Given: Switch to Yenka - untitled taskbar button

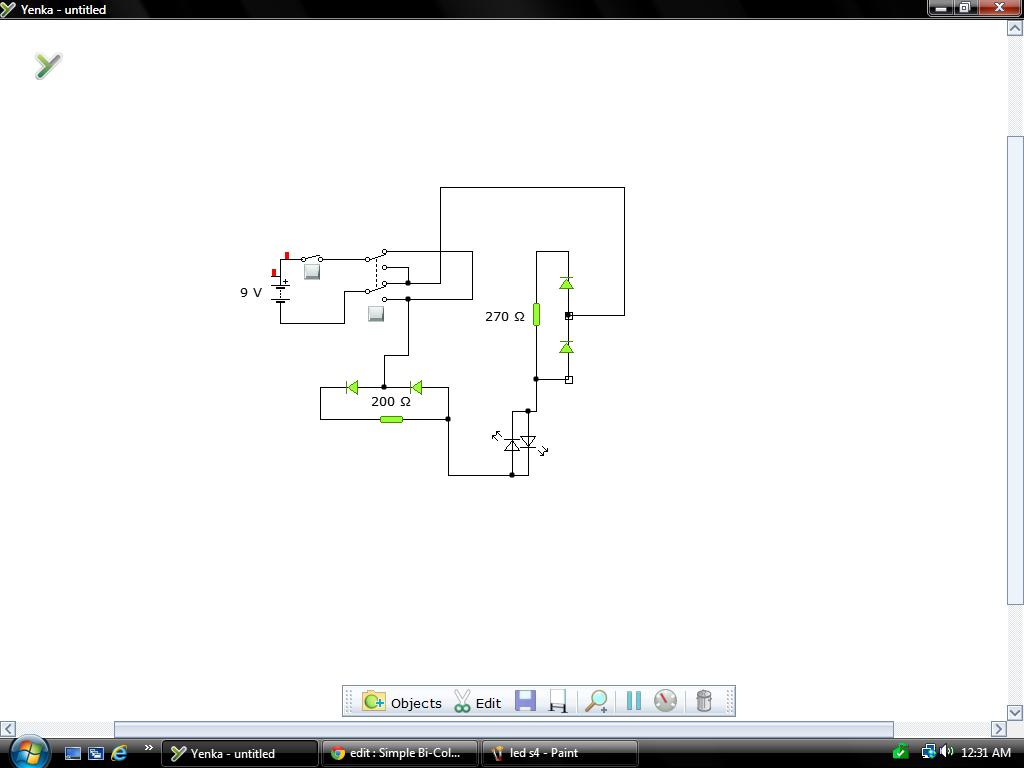Looking at the screenshot, I should click(x=240, y=753).
